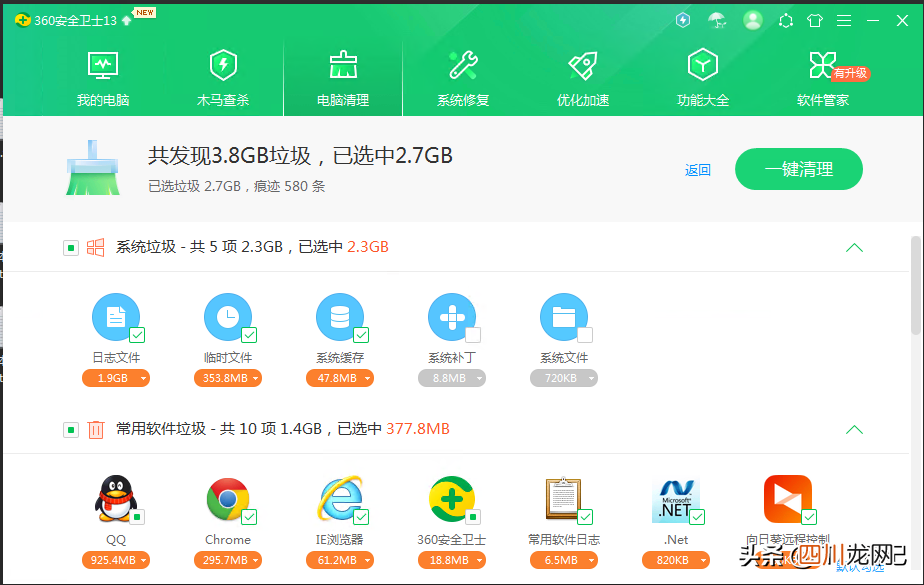The width and height of the screenshot is (924, 585).
Task: Click the .Net icon
Action: 676,498
